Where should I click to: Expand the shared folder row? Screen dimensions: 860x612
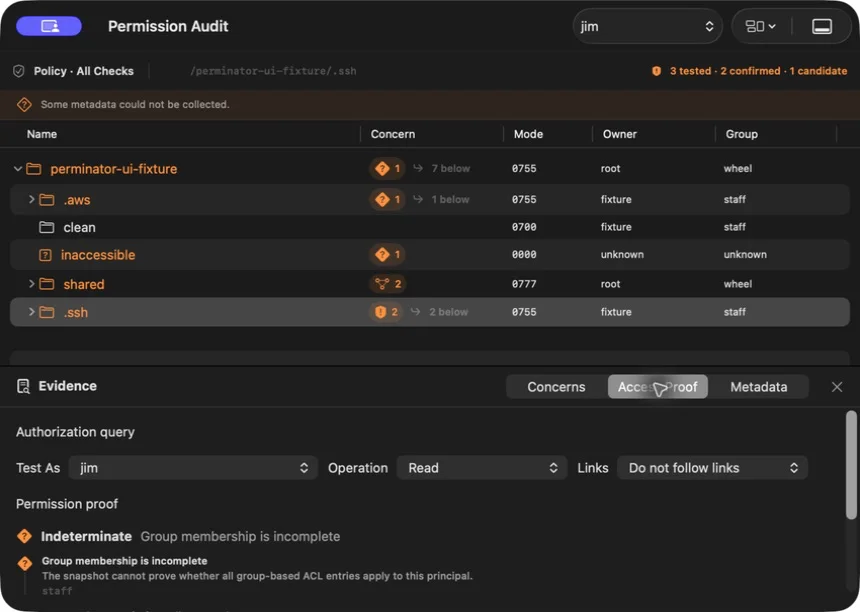pos(31,284)
